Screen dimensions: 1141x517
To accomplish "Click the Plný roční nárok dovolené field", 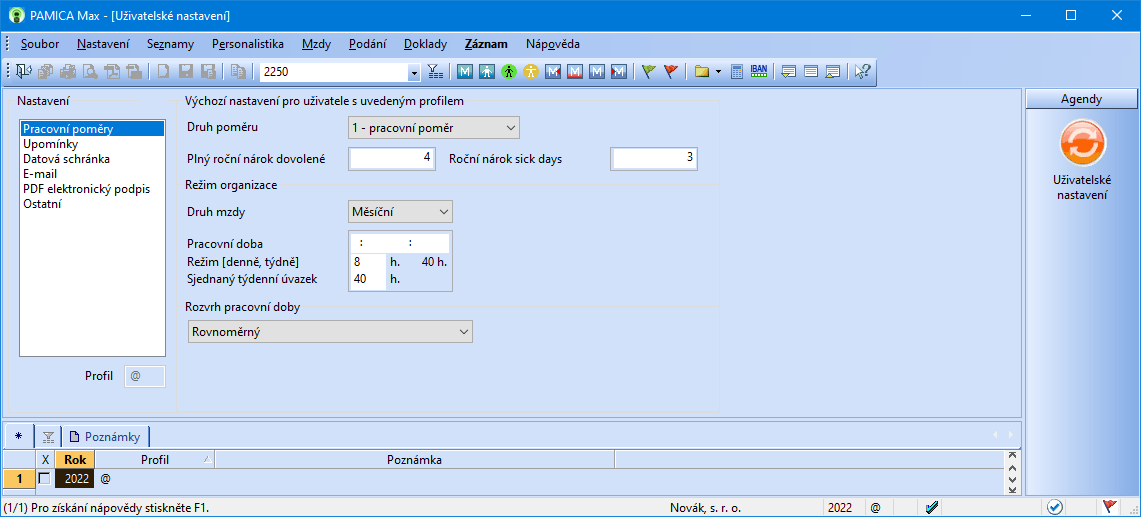I will tap(392, 158).
